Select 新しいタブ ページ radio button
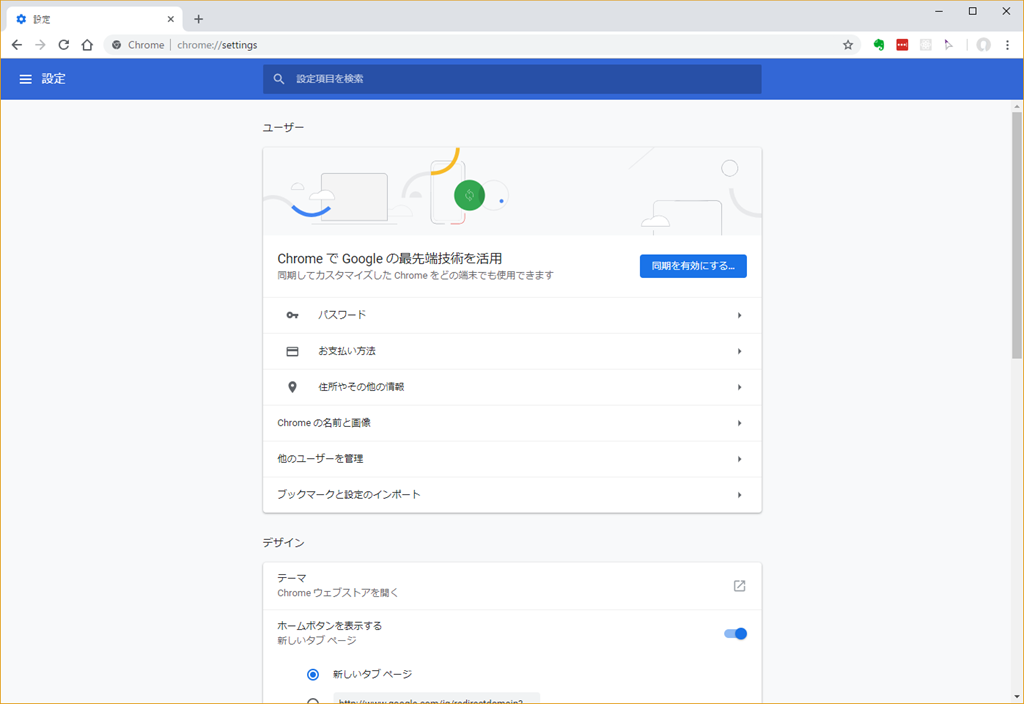This screenshot has height=704, width=1024. (313, 674)
